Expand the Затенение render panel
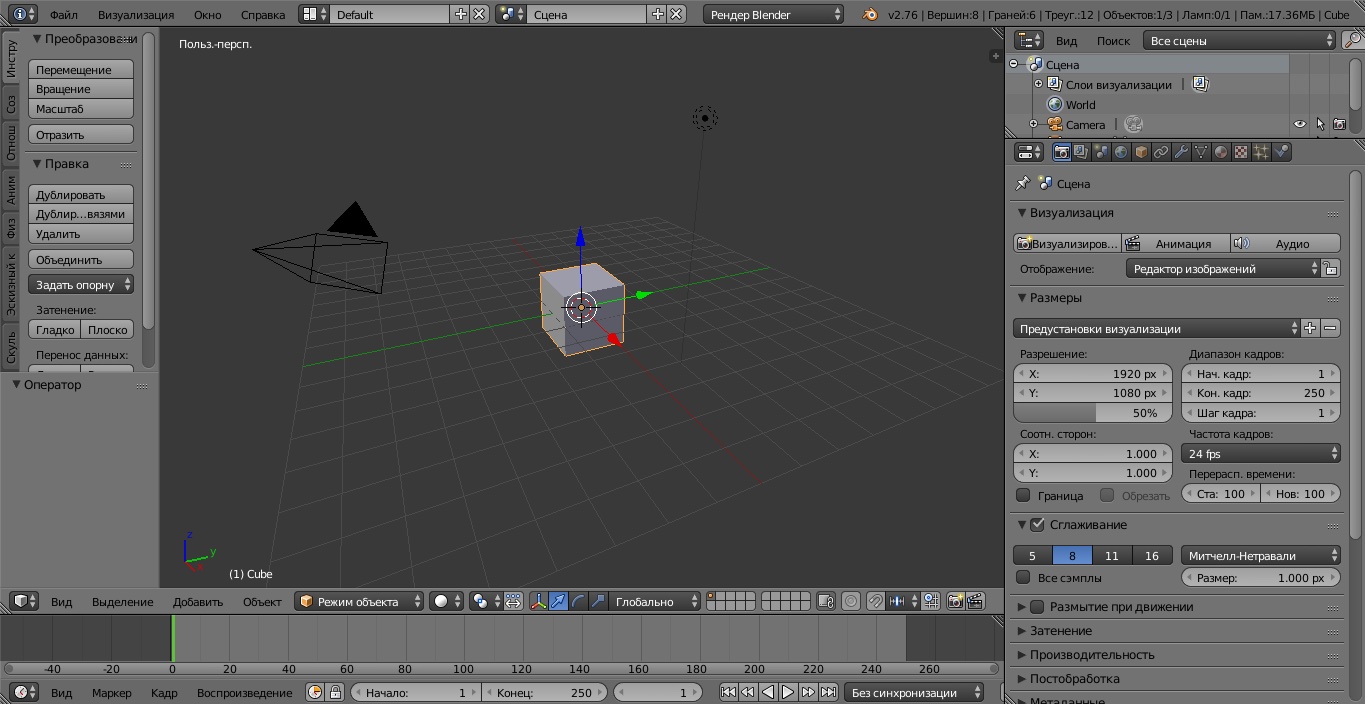Screen dimensions: 1365x704 point(1061,630)
